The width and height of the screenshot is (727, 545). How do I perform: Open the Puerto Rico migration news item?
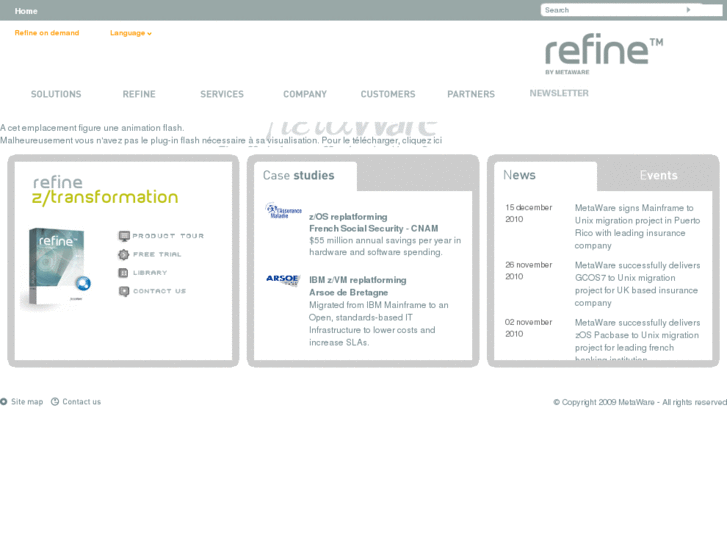pyautogui.click(x=638, y=227)
